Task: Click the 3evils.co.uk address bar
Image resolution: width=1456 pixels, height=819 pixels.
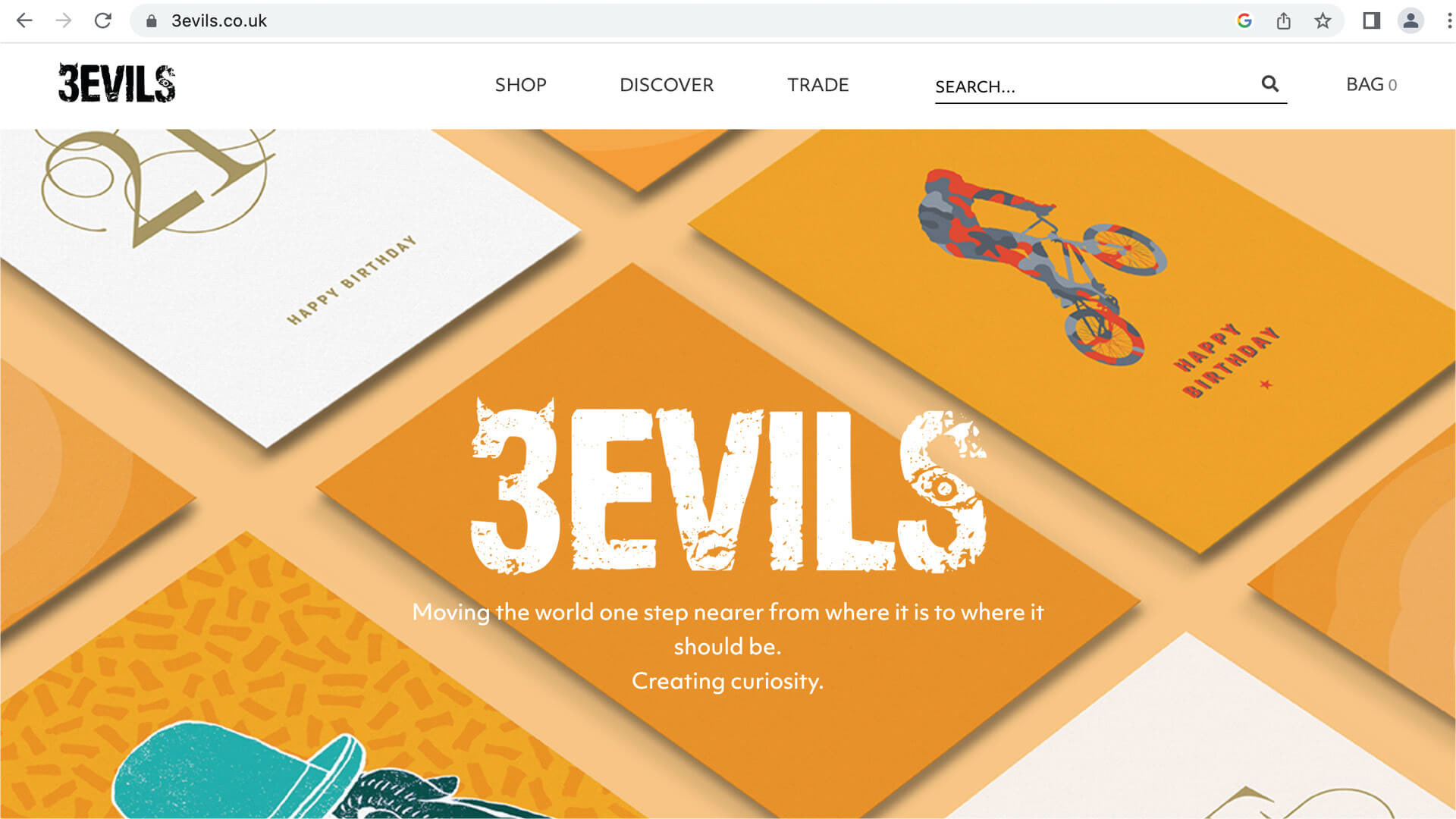Action: [682, 20]
